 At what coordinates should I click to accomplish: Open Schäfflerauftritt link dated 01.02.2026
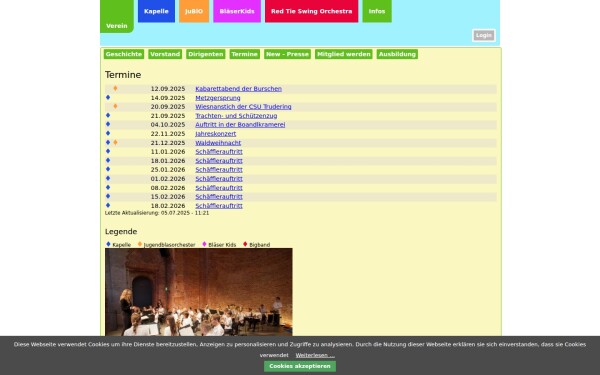click(x=219, y=179)
